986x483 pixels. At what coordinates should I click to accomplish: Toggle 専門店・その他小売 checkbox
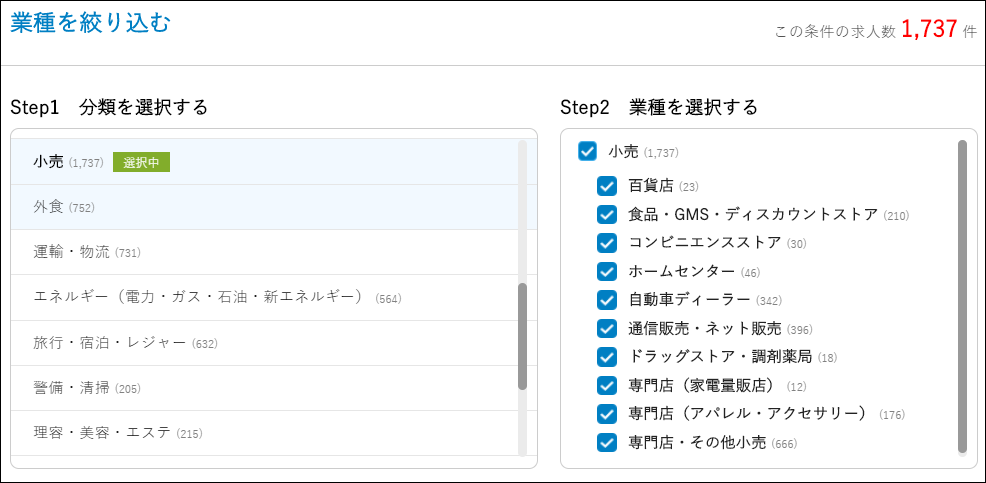click(x=607, y=443)
